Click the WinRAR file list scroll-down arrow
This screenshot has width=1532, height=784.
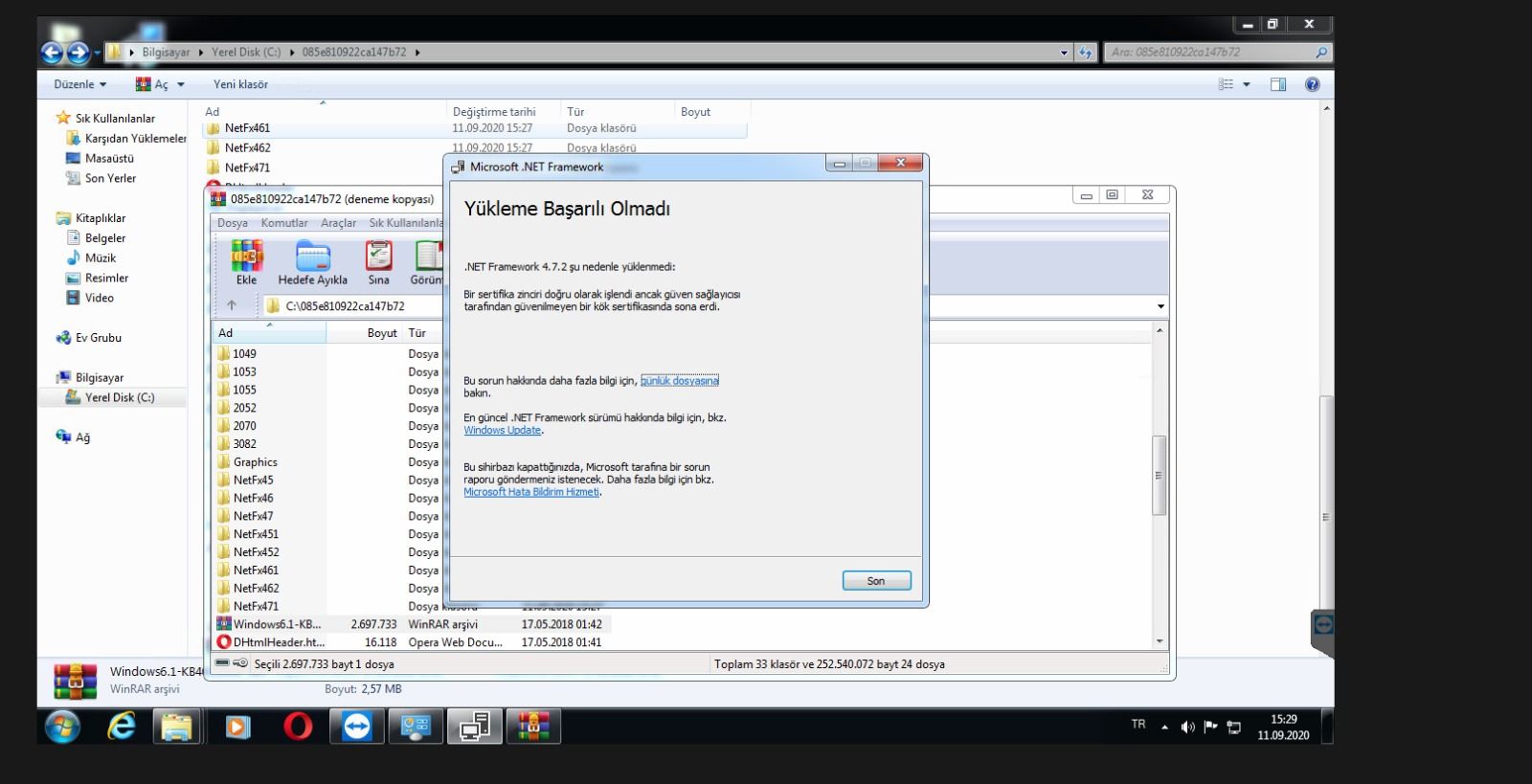tap(1160, 641)
